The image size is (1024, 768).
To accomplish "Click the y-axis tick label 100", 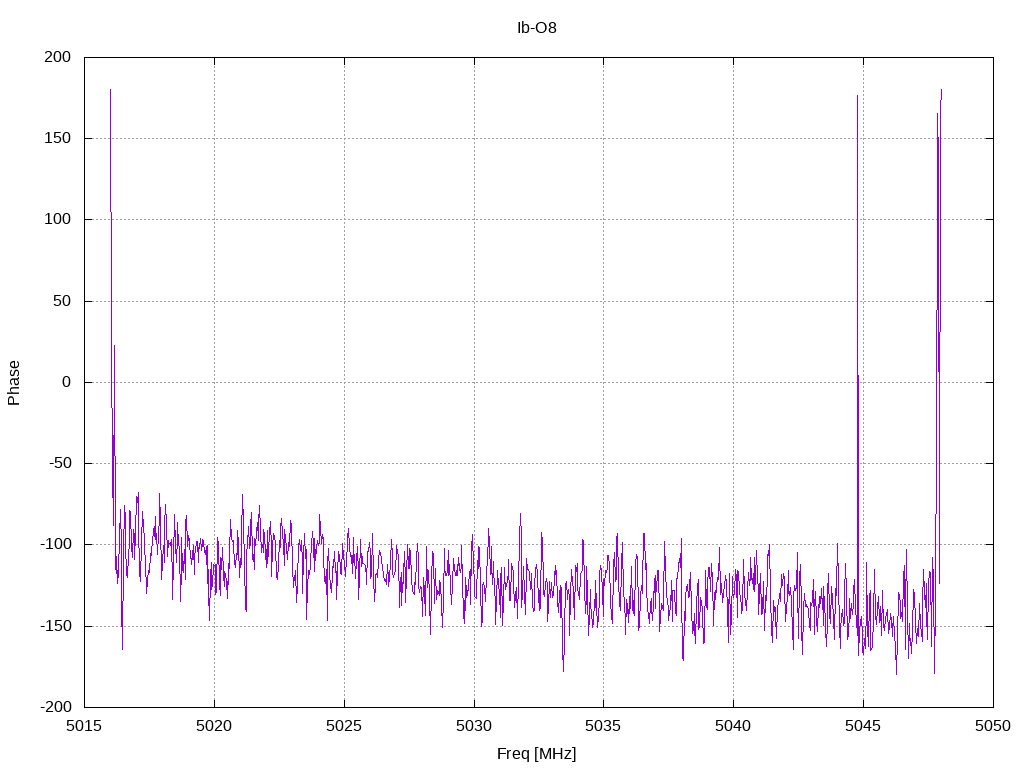I will tap(57, 219).
